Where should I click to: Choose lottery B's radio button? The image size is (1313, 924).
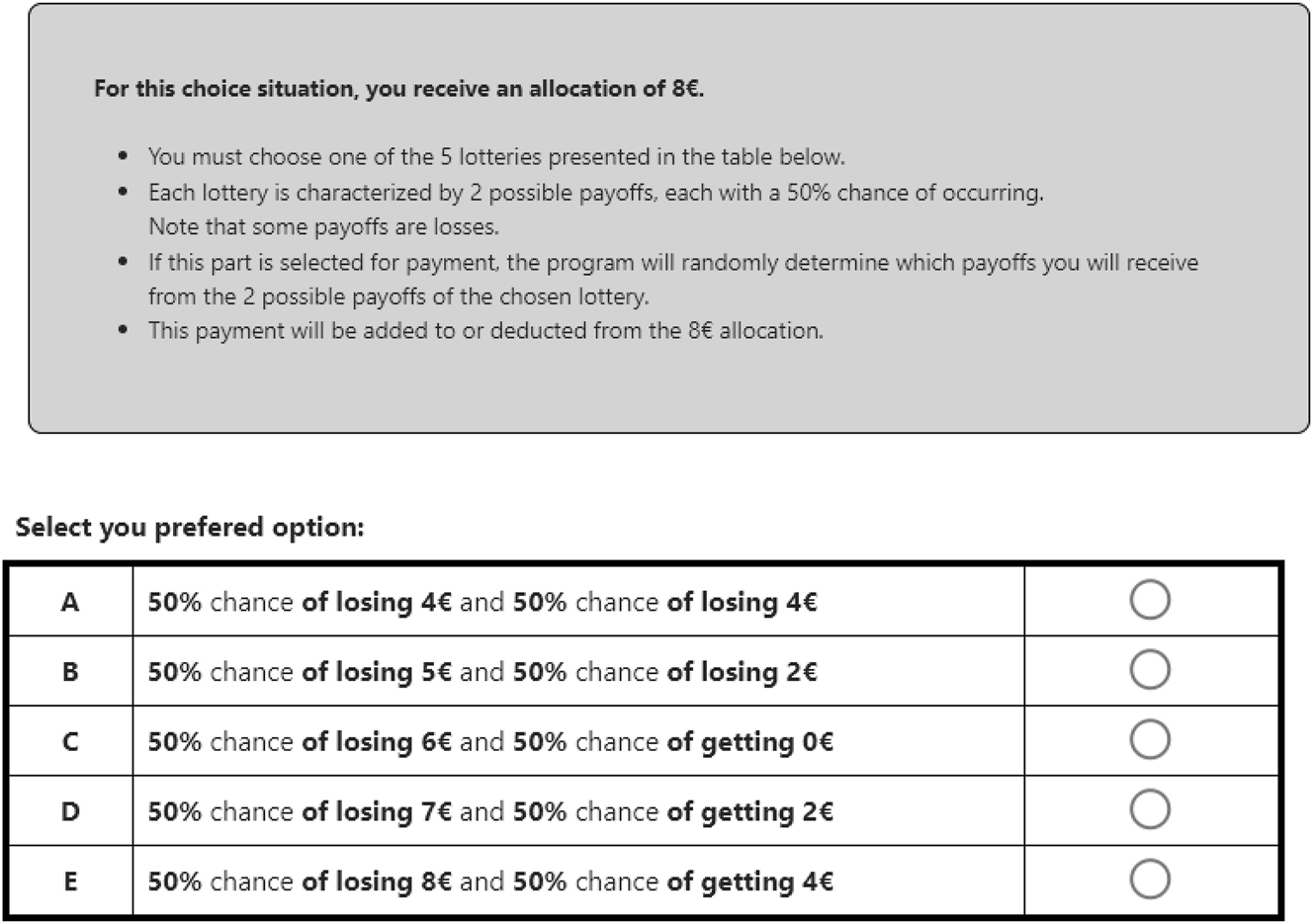pos(1150,670)
